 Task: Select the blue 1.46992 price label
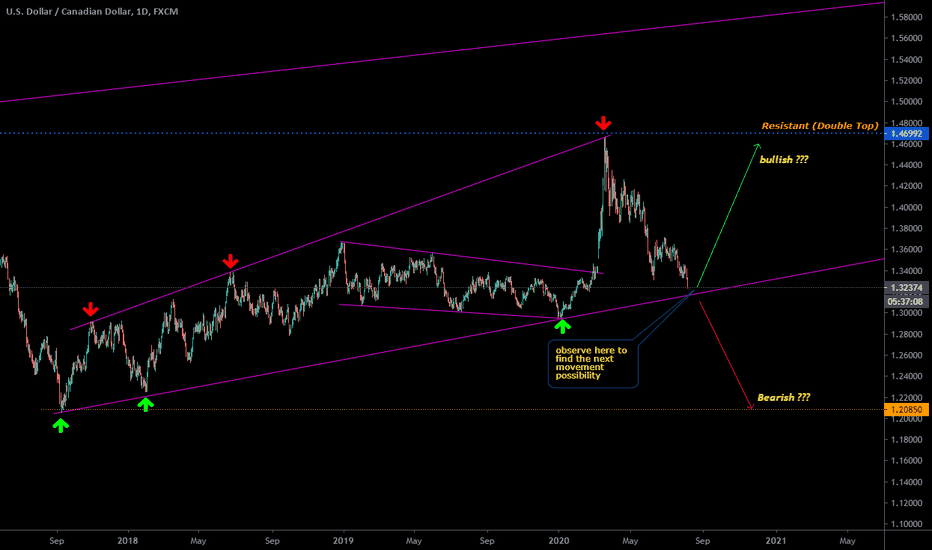906,134
